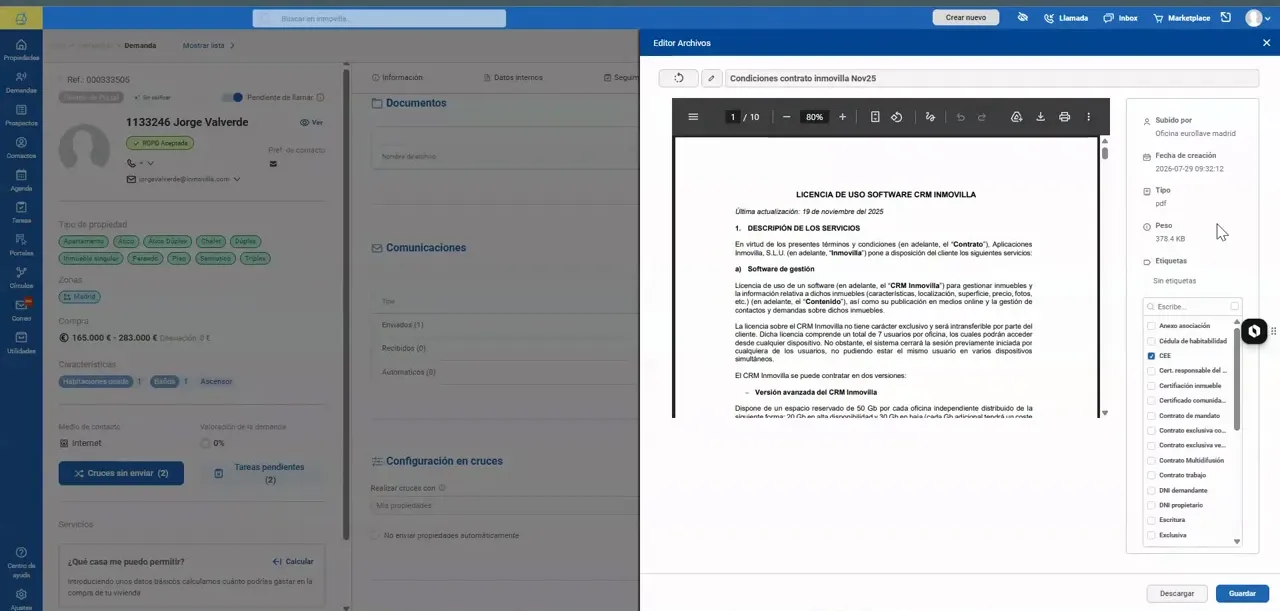The image size is (1280, 611).
Task: Check the Cédula de habitabilidad tag
Action: pos(1151,341)
